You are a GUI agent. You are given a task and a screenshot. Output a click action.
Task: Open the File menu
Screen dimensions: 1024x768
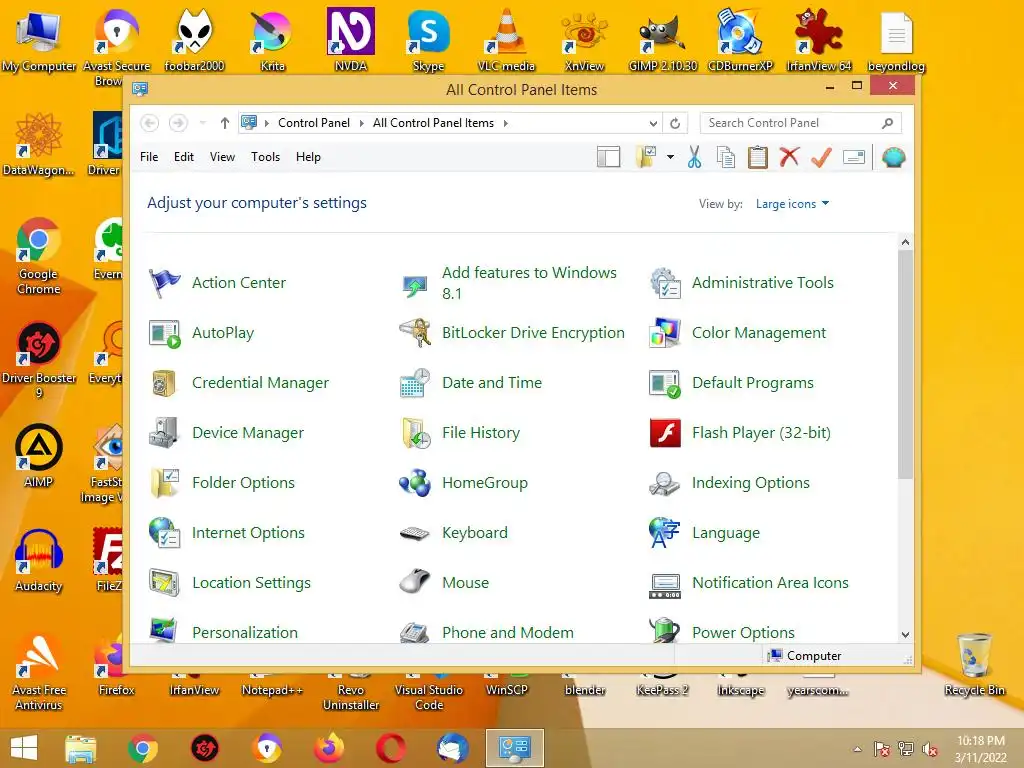point(149,157)
